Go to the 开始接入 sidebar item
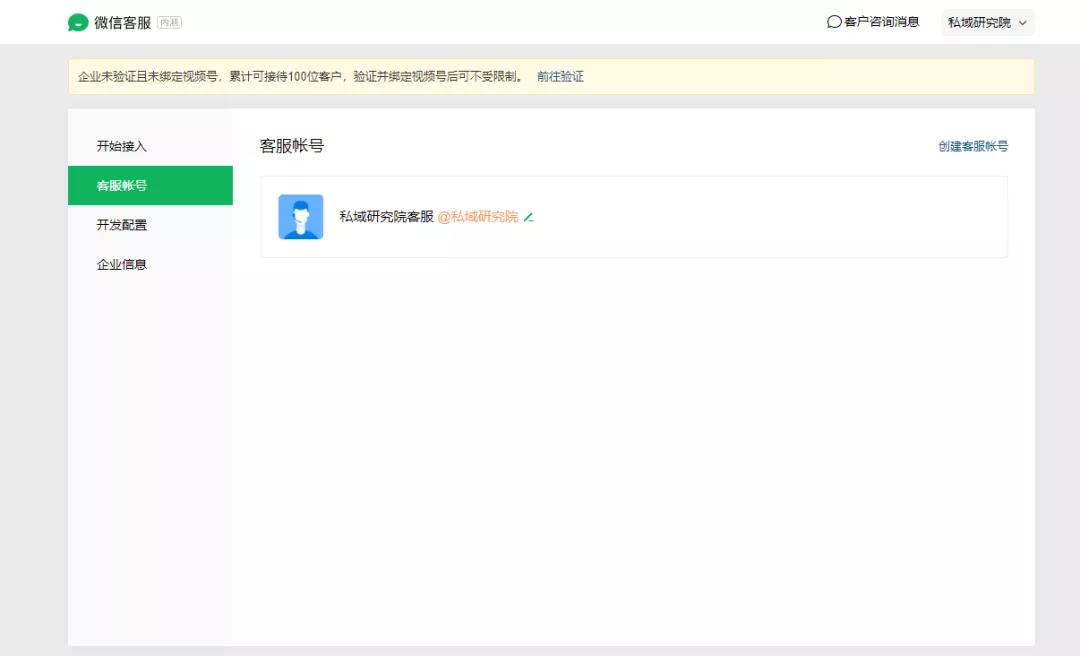 tap(122, 146)
